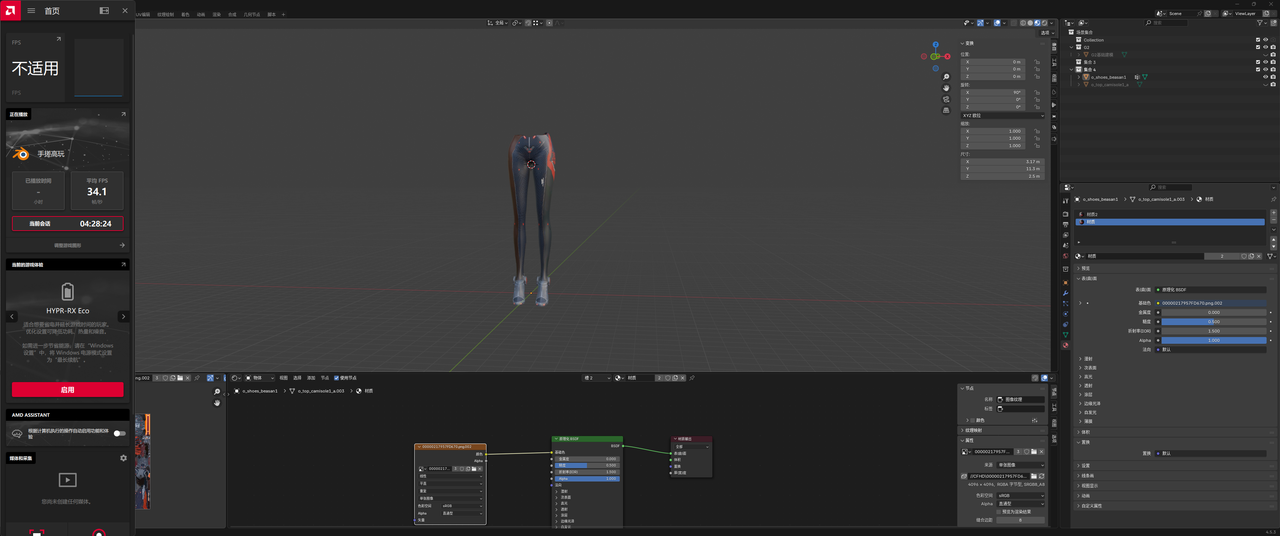This screenshot has width=1280, height=536.
Task: Add a new material slot with plus
Action: (x=1272, y=214)
